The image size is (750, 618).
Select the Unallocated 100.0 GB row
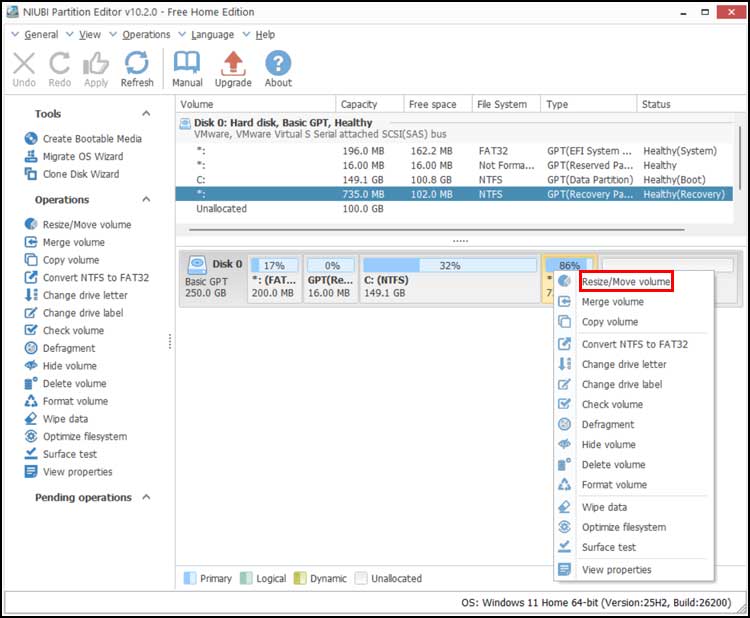tap(454, 209)
